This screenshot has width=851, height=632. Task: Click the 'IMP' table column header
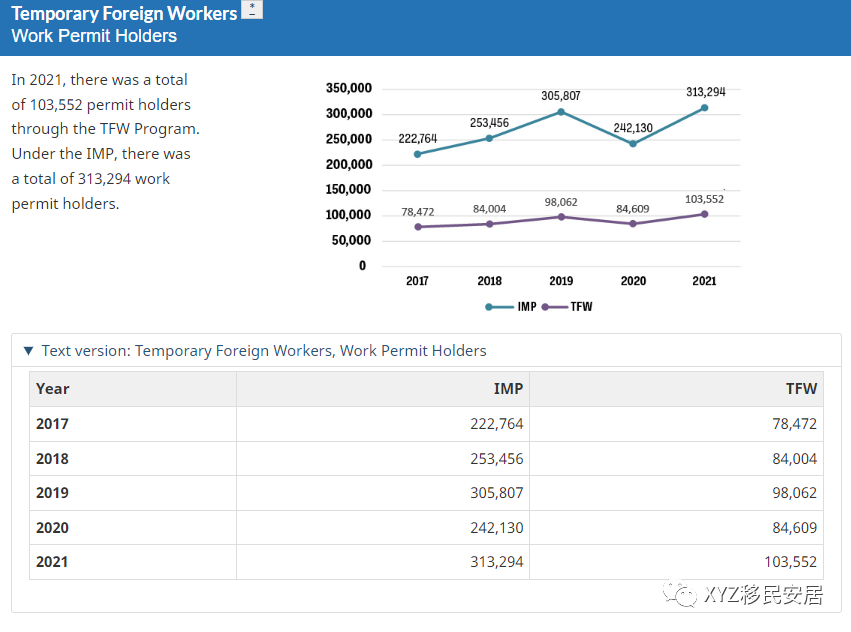point(383,389)
